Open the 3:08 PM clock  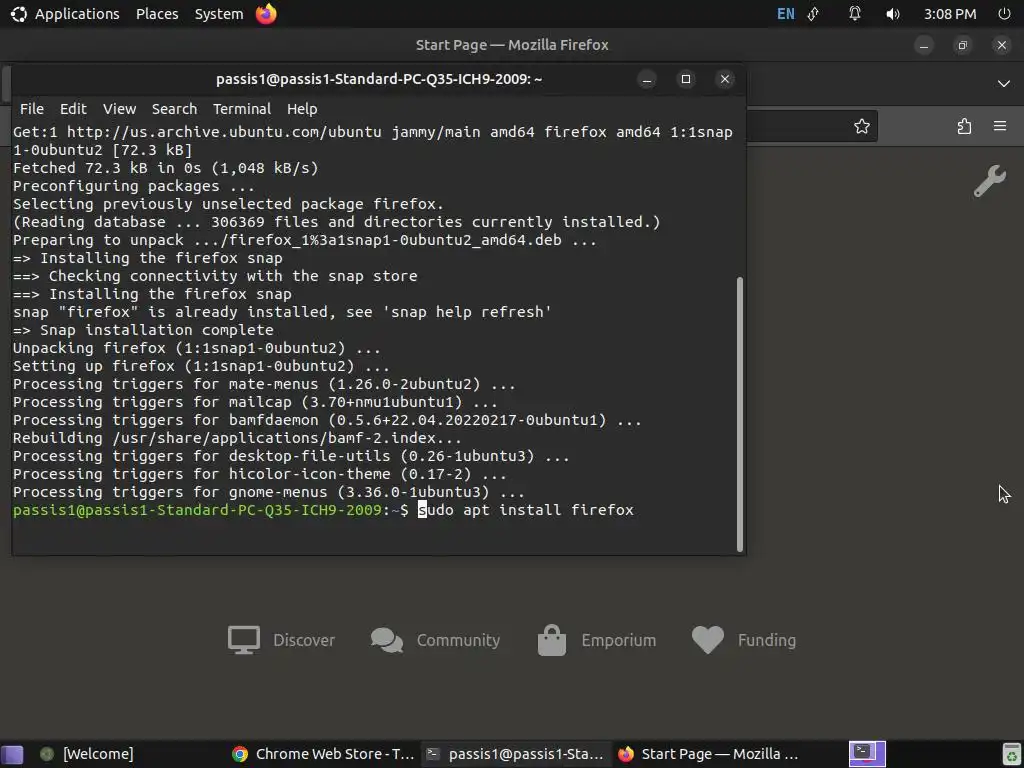950,14
